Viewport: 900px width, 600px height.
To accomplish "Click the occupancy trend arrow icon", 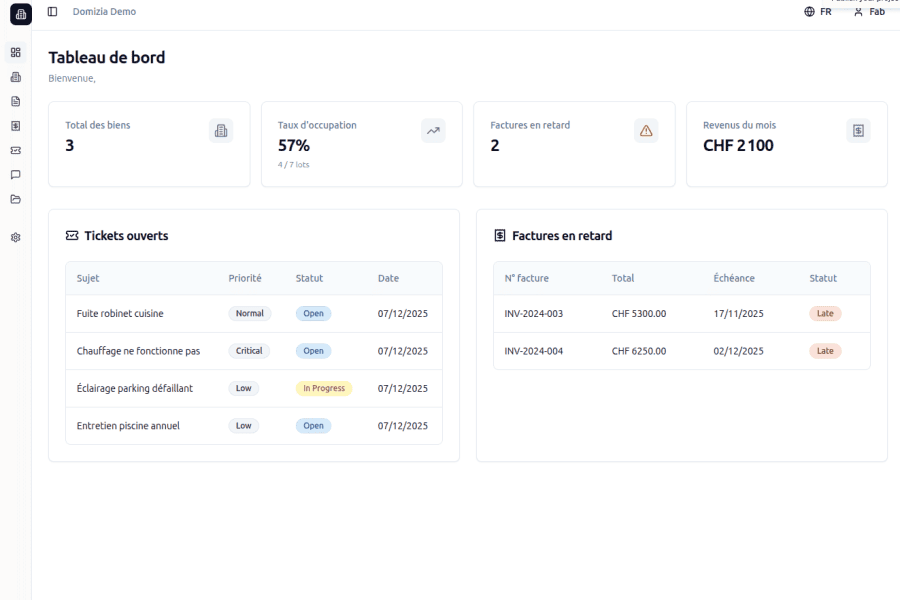I will pos(432,130).
